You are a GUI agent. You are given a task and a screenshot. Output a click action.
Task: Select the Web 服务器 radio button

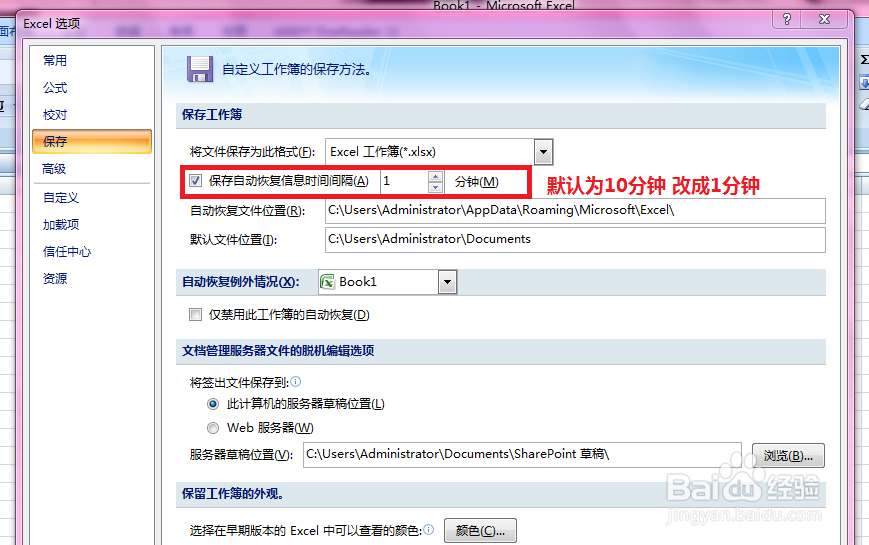[x=213, y=428]
